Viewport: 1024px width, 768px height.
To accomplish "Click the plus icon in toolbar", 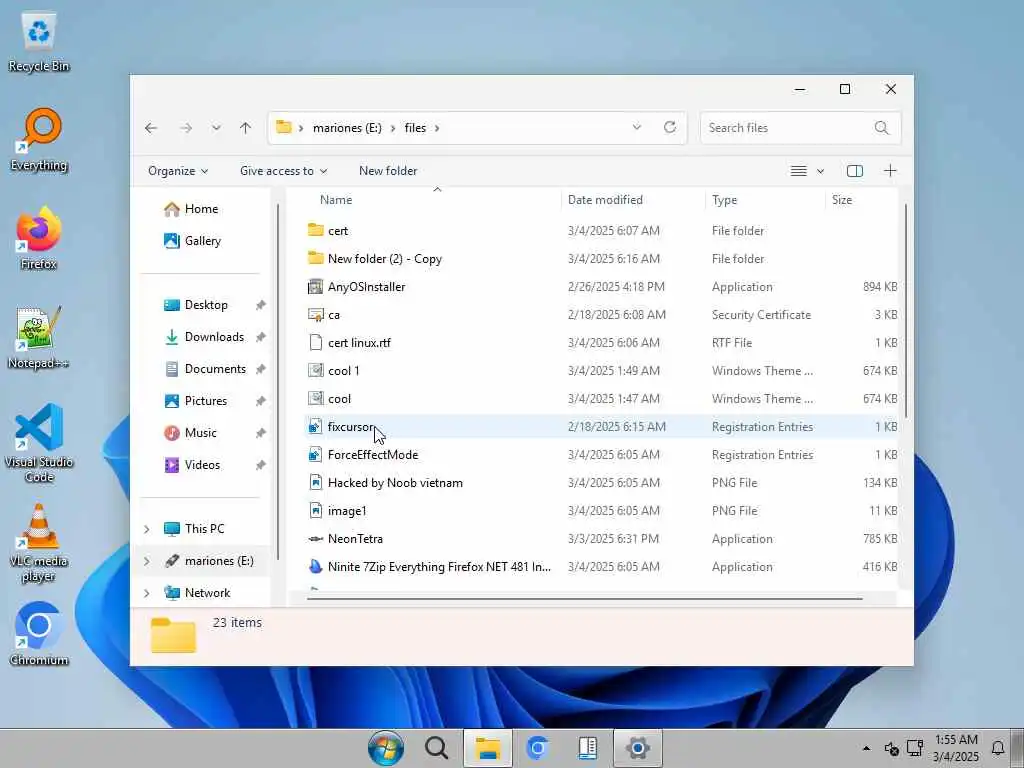I will point(890,171).
